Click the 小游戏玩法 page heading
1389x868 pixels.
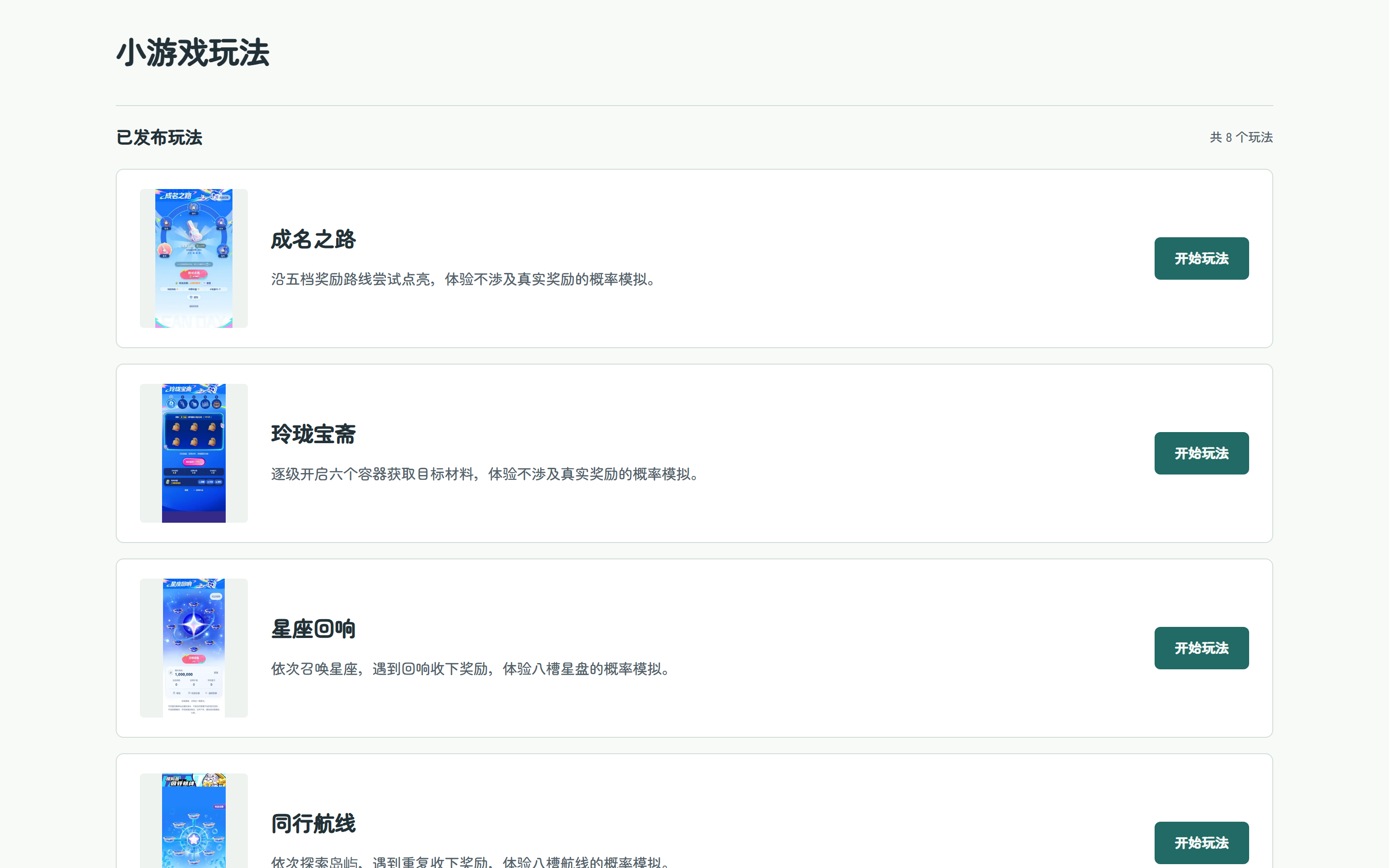tap(193, 53)
